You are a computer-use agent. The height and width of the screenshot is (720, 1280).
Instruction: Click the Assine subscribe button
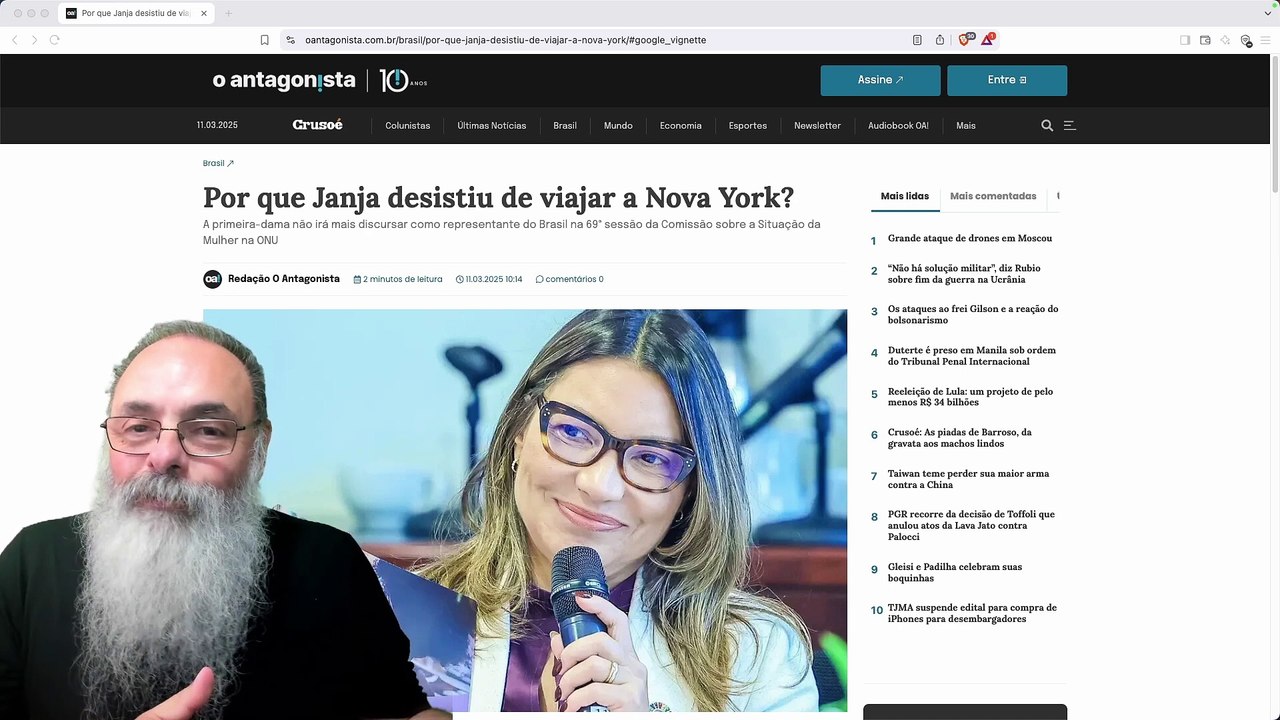(x=880, y=80)
